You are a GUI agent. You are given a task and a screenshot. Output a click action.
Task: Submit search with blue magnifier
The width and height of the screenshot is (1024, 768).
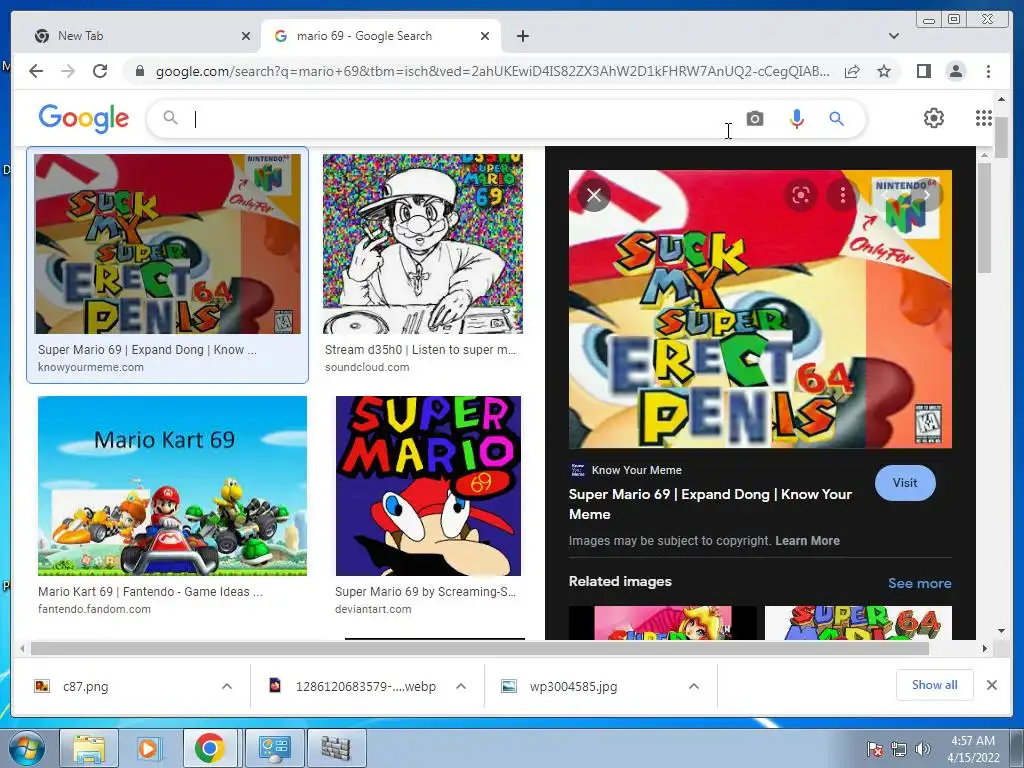(837, 119)
